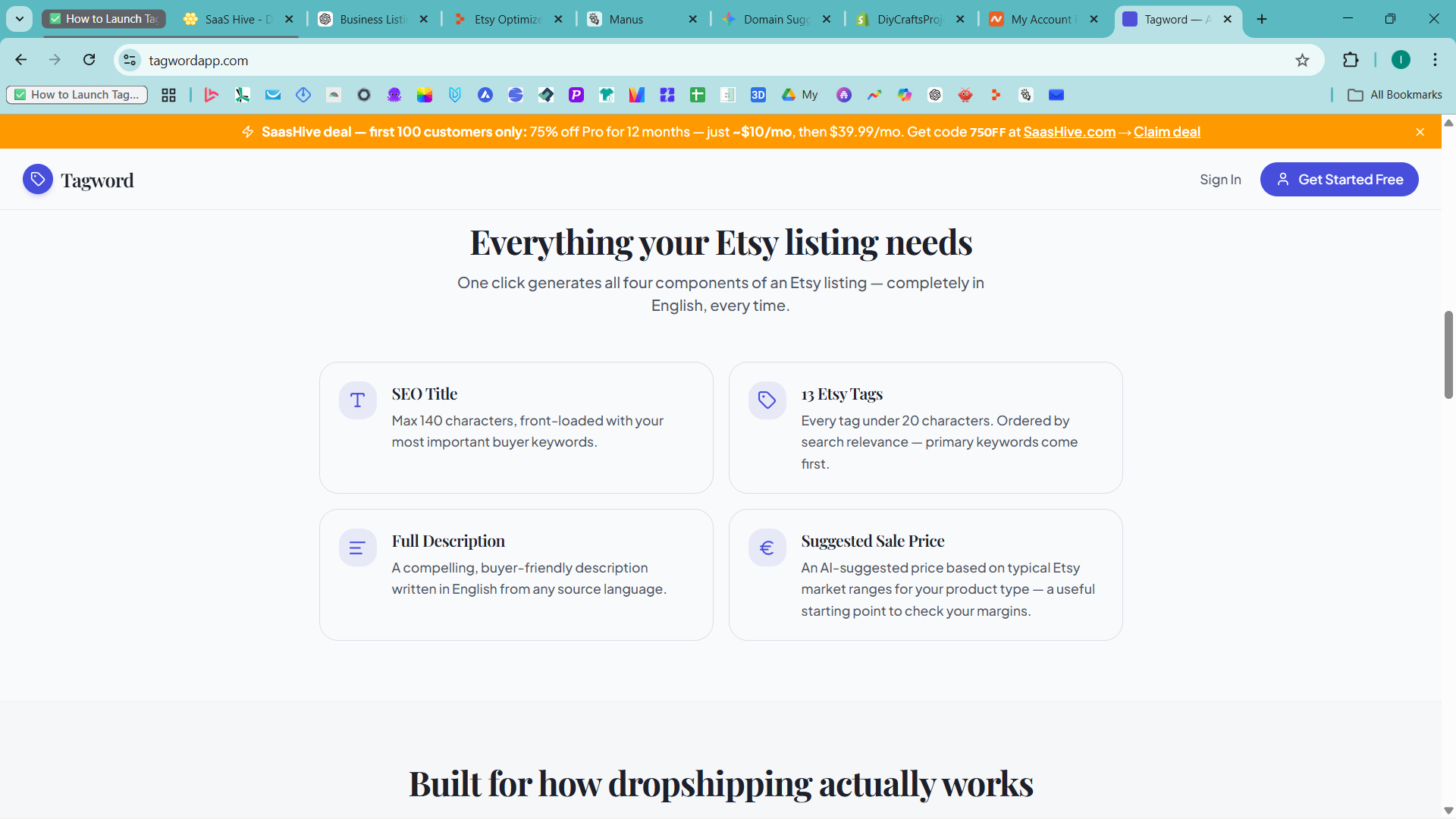Click the Sign In link
Image resolution: width=1456 pixels, height=819 pixels.
coord(1220,180)
